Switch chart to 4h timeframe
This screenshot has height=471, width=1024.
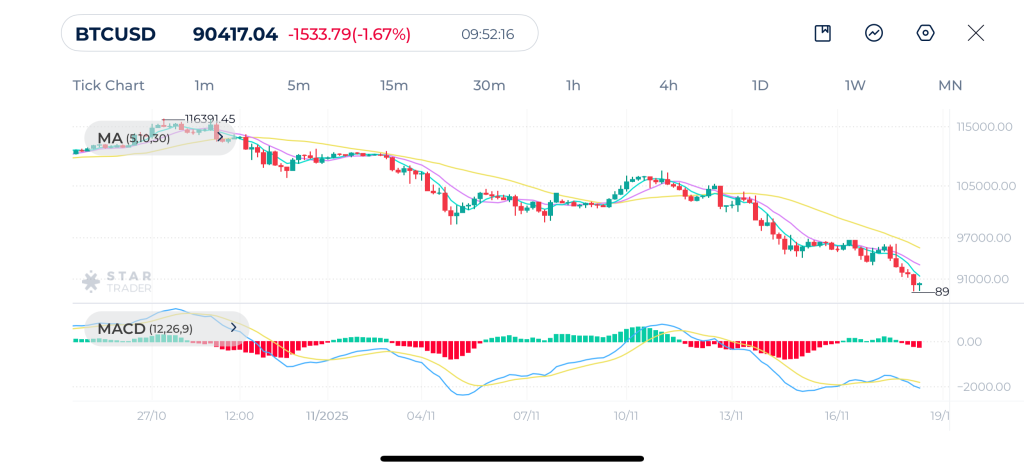[668, 85]
